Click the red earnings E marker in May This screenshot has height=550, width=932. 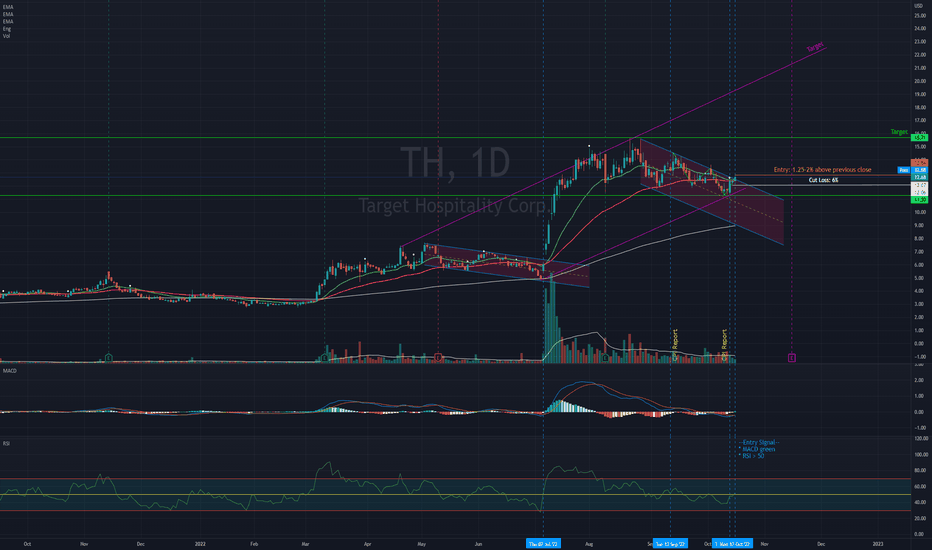pyautogui.click(x=438, y=357)
